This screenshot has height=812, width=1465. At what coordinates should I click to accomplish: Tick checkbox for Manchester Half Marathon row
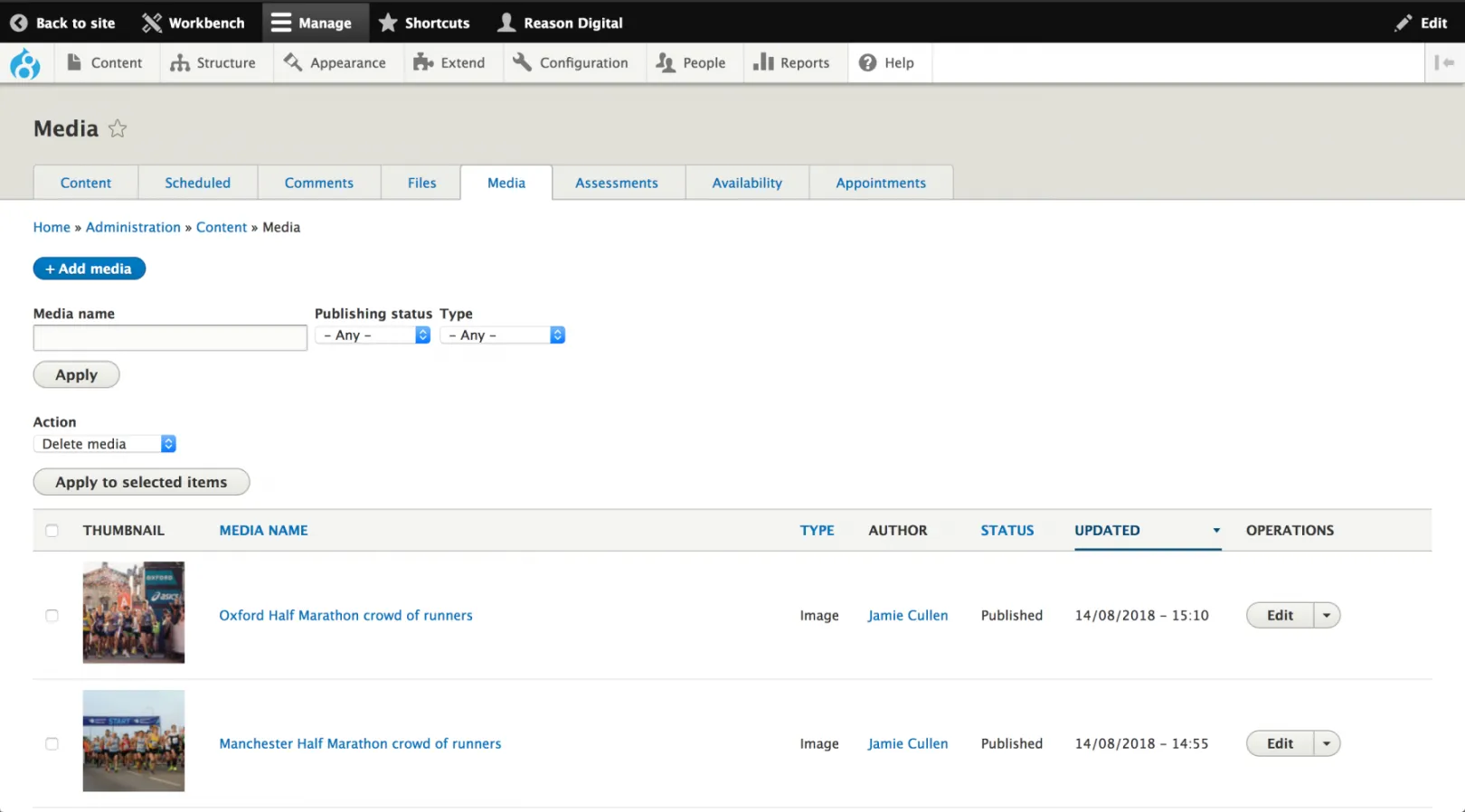pos(52,744)
